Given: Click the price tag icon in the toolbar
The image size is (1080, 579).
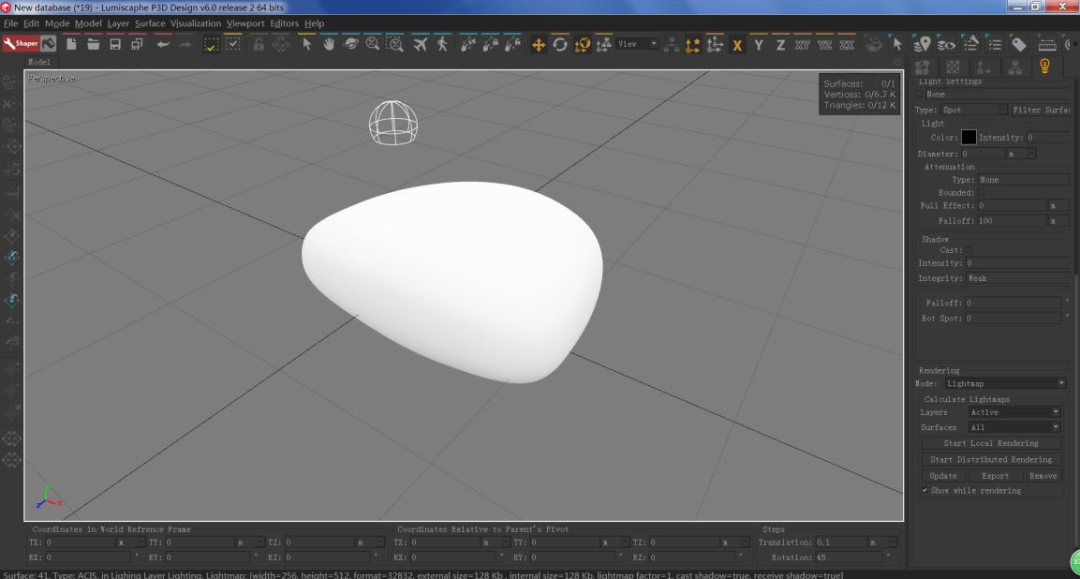Looking at the screenshot, I should [x=1018, y=44].
